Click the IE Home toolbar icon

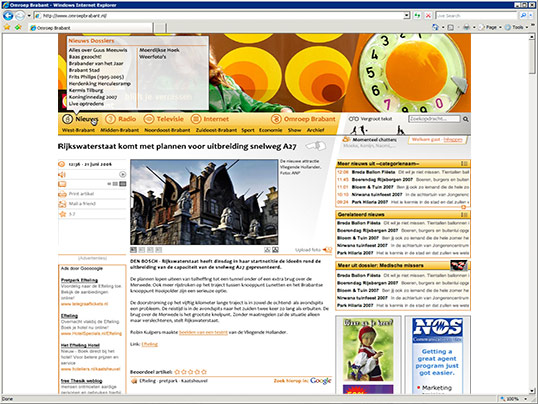coord(435,27)
